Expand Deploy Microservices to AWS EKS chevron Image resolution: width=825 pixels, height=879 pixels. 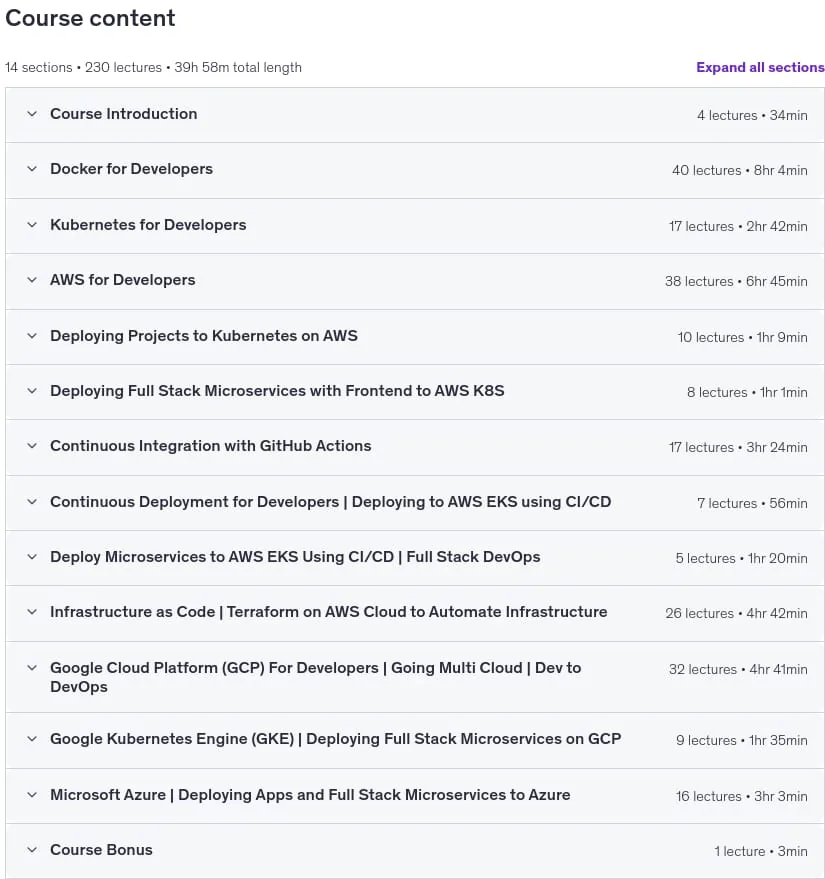[32, 557]
